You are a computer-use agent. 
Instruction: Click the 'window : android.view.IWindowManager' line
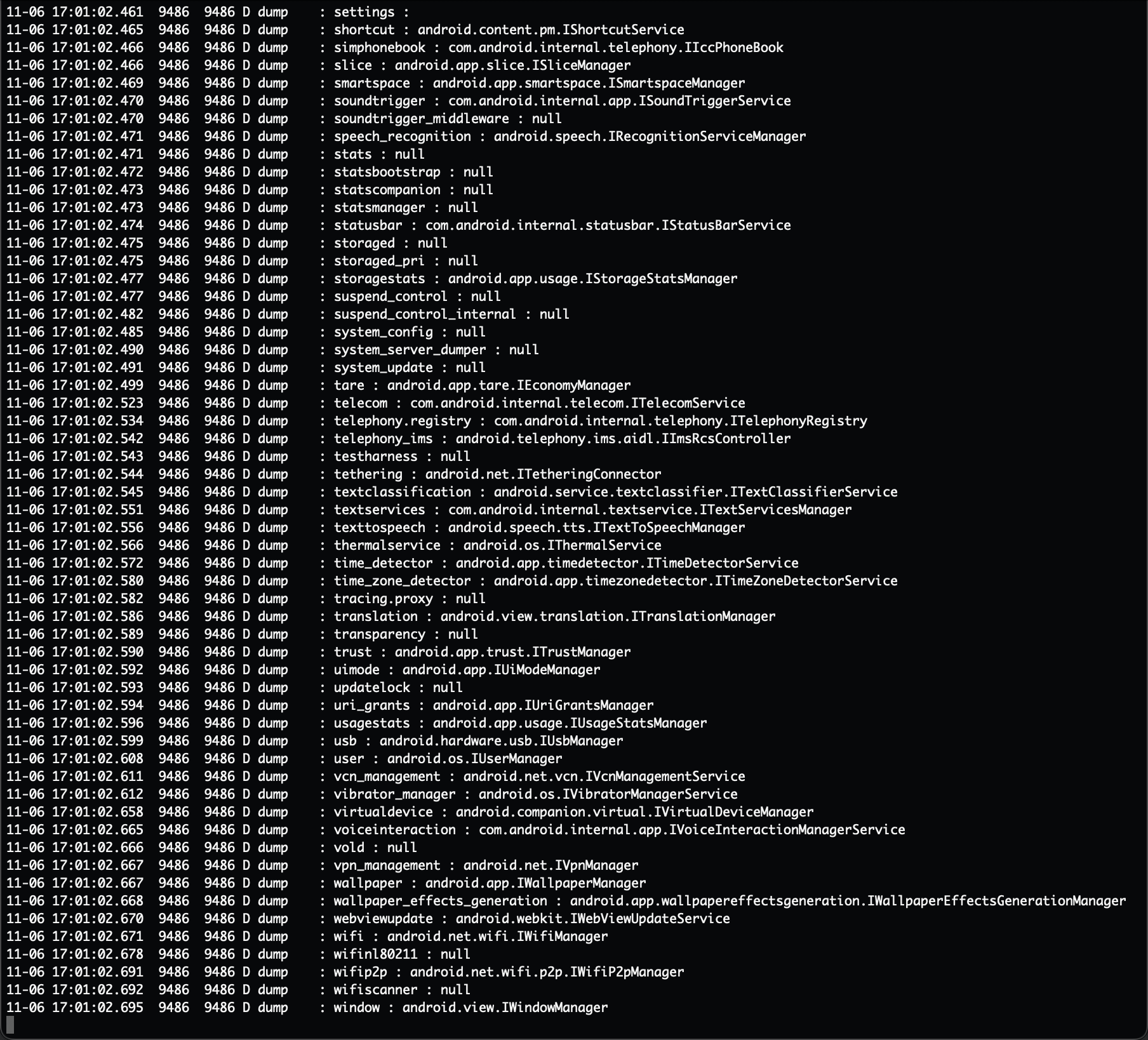[471, 1008]
